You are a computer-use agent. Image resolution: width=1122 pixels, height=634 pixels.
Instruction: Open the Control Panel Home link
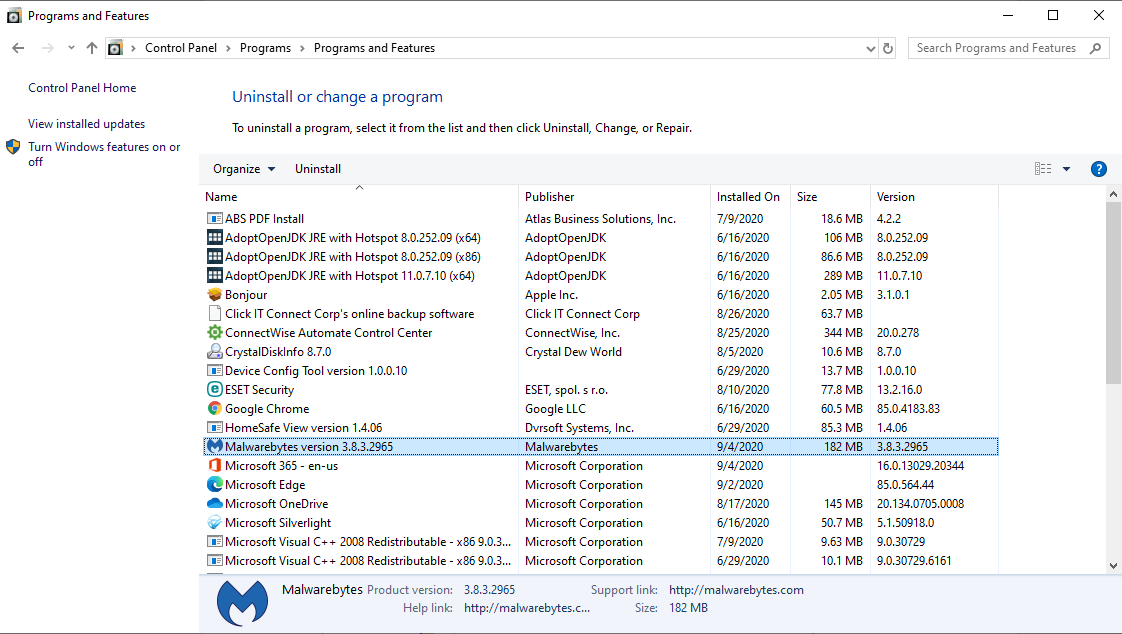pyautogui.click(x=82, y=88)
